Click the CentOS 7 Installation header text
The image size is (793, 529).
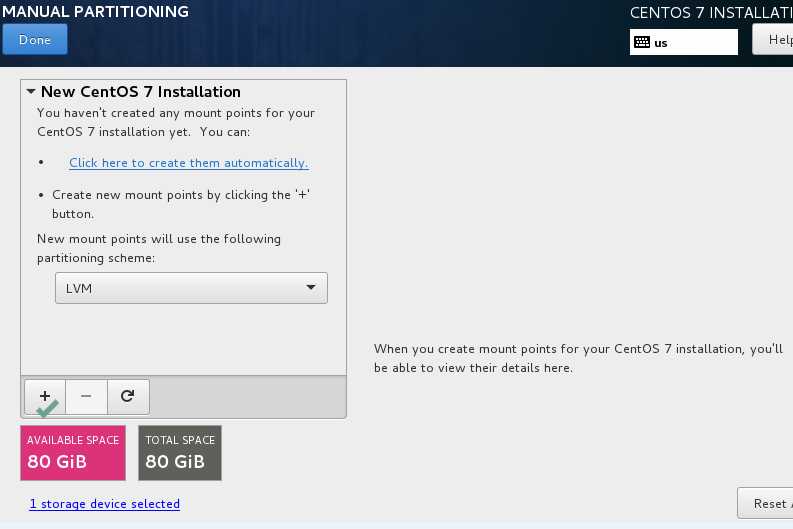click(711, 13)
